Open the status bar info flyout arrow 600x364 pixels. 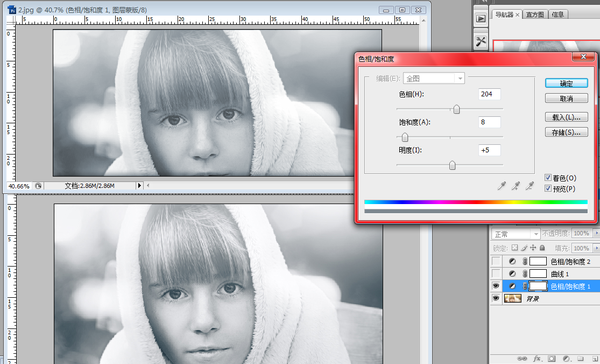pyautogui.click(x=139, y=186)
